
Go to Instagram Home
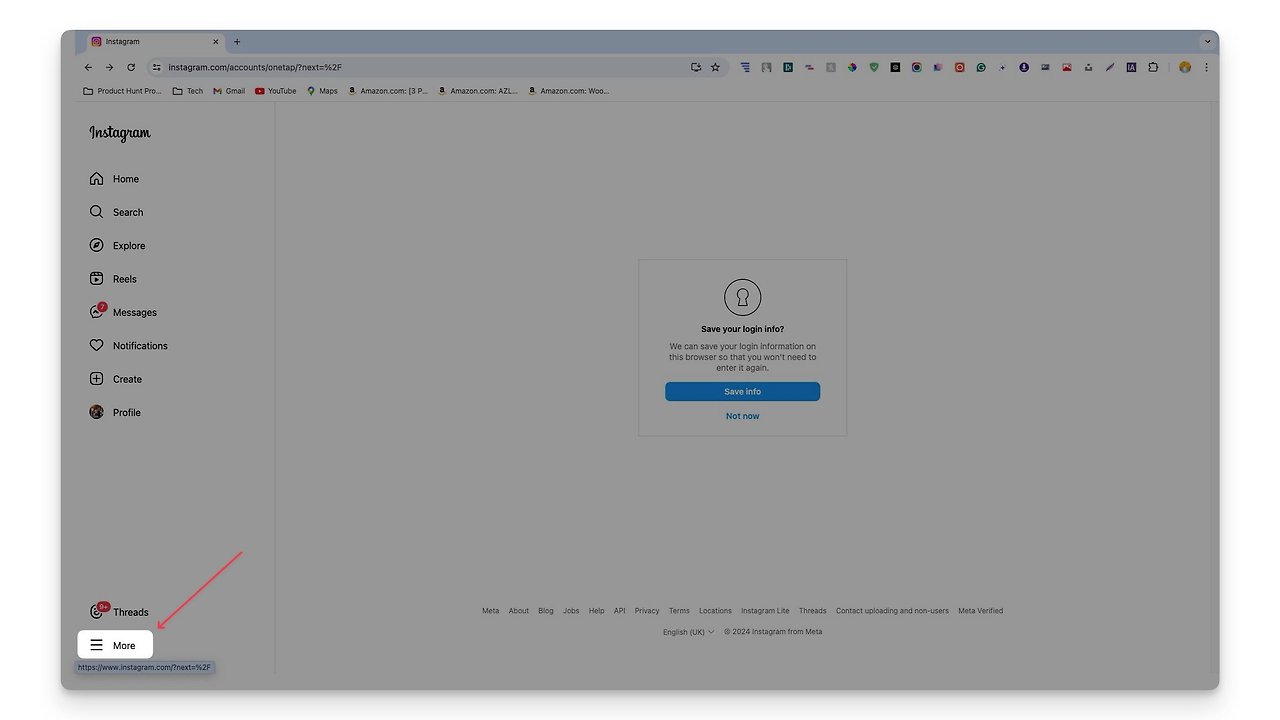pos(114,179)
